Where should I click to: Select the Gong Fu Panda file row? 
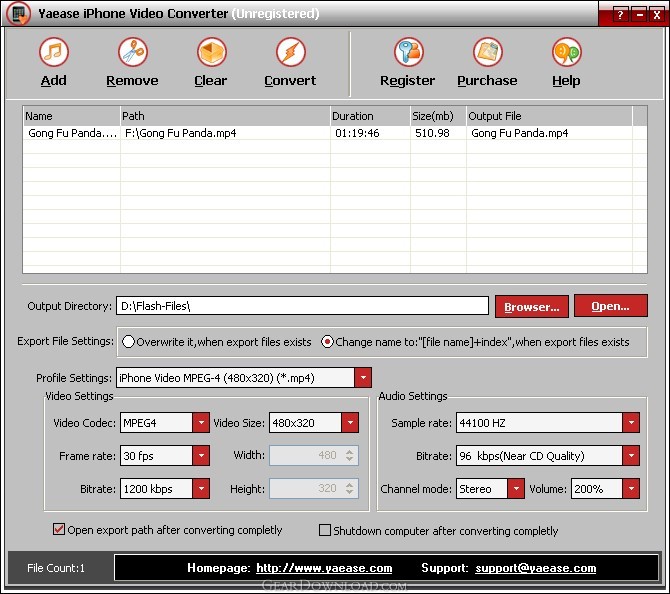335,133
